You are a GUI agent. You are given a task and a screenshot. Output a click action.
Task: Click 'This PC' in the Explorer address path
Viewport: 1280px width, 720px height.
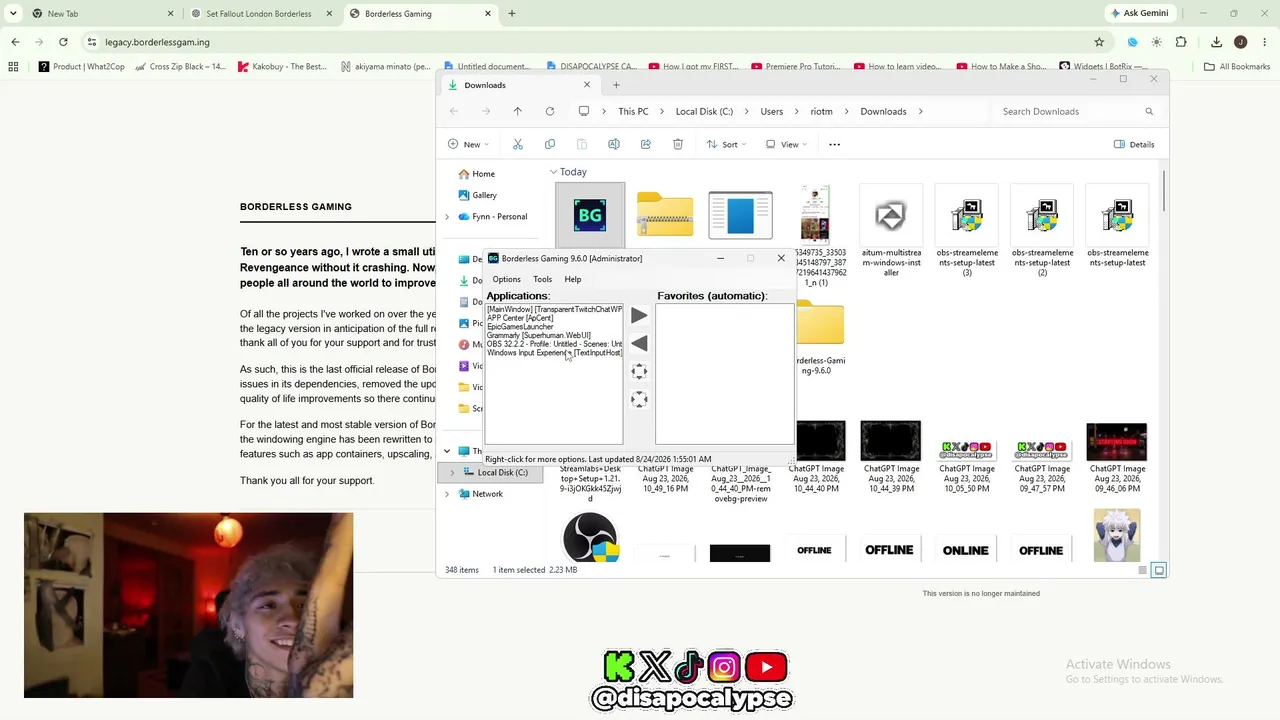click(633, 111)
